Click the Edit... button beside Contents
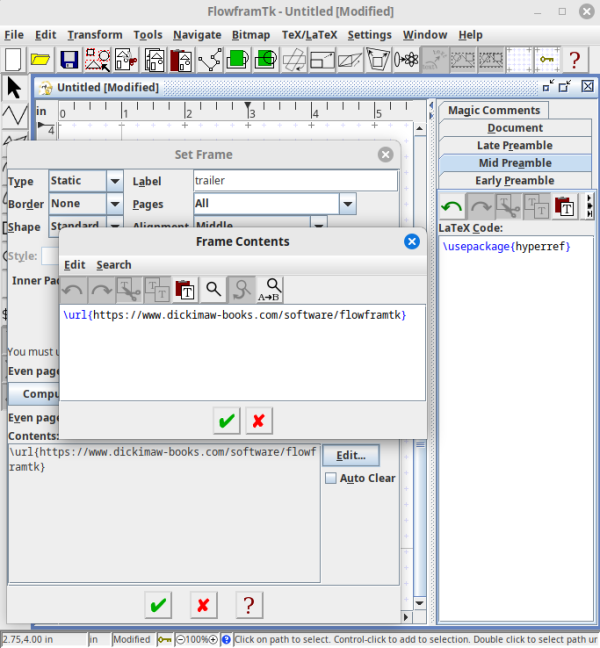The image size is (600, 648). tap(350, 455)
